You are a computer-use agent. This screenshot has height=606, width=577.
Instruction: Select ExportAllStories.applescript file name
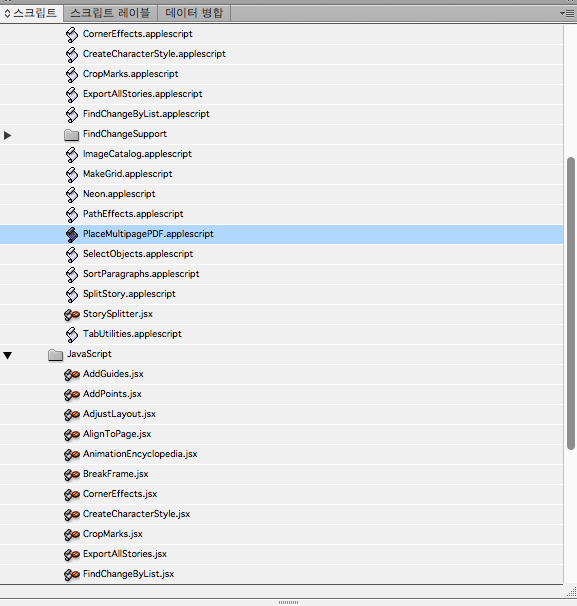143,94
